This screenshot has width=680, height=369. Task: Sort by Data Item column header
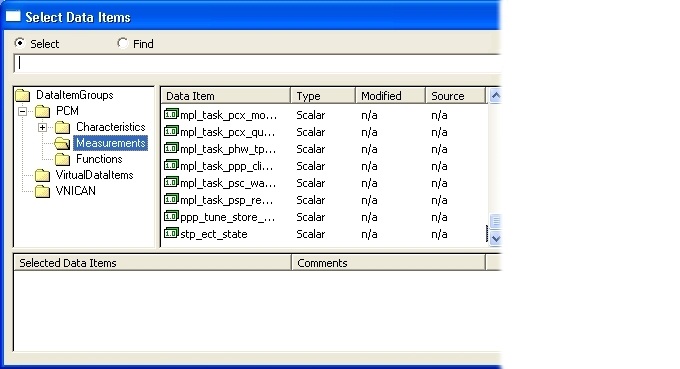226,96
